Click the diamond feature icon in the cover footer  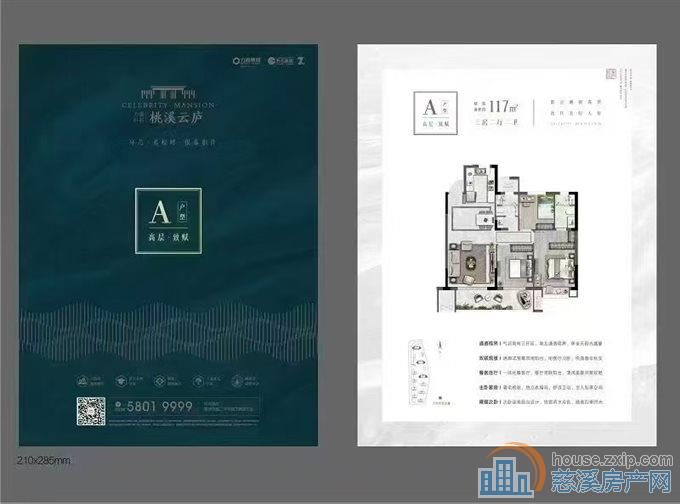(x=160, y=381)
